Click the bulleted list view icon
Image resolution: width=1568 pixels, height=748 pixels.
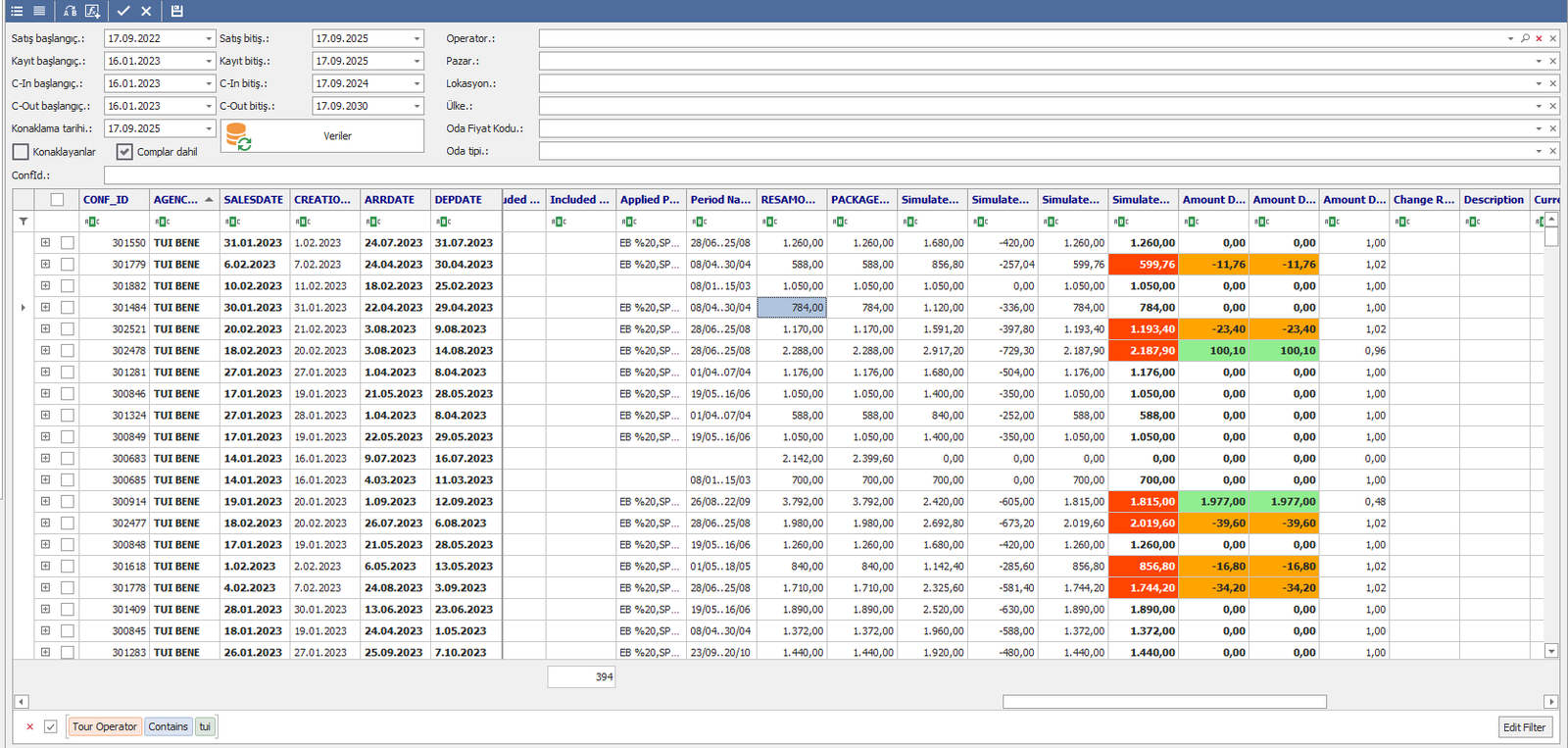pyautogui.click(x=17, y=11)
